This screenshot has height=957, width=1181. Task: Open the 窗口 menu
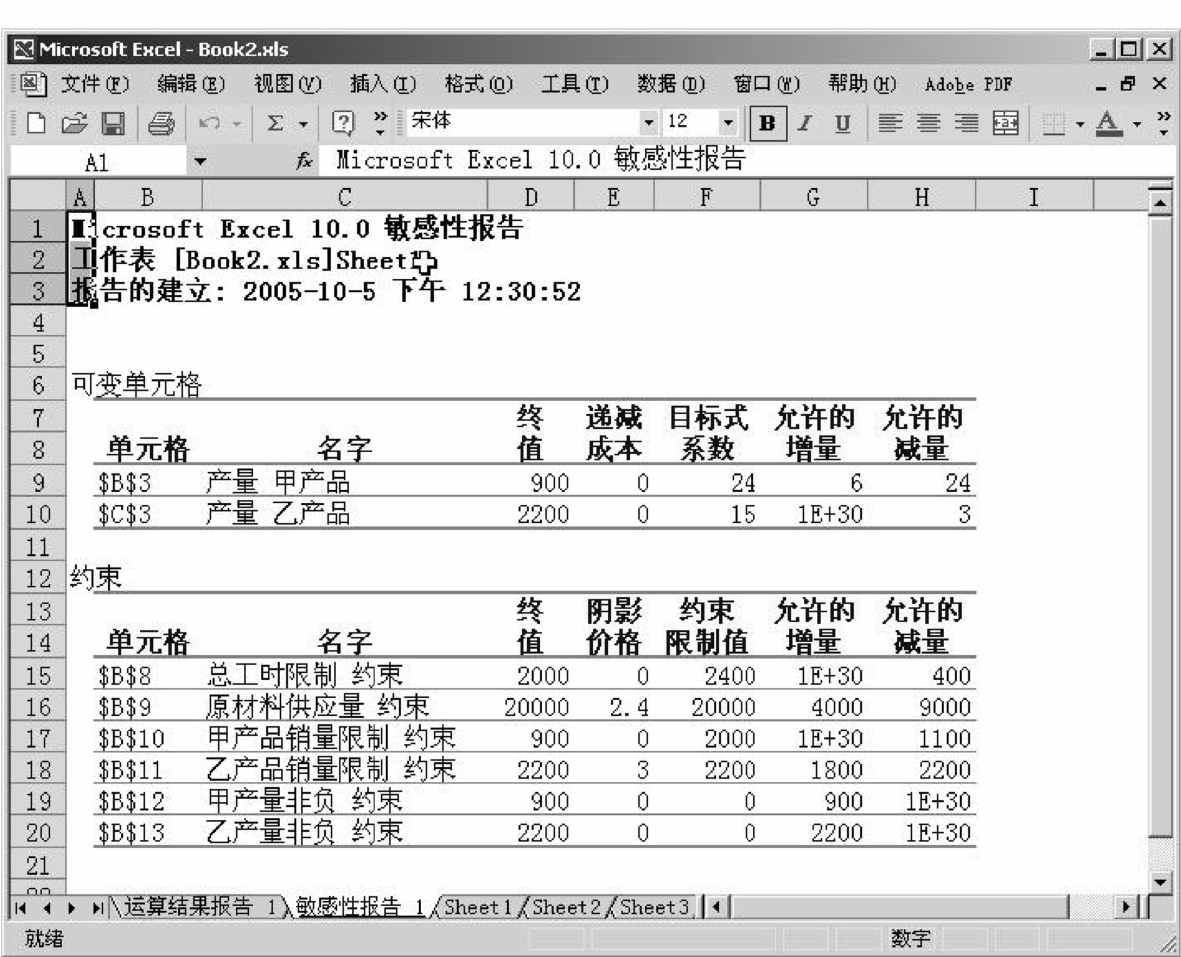point(767,84)
